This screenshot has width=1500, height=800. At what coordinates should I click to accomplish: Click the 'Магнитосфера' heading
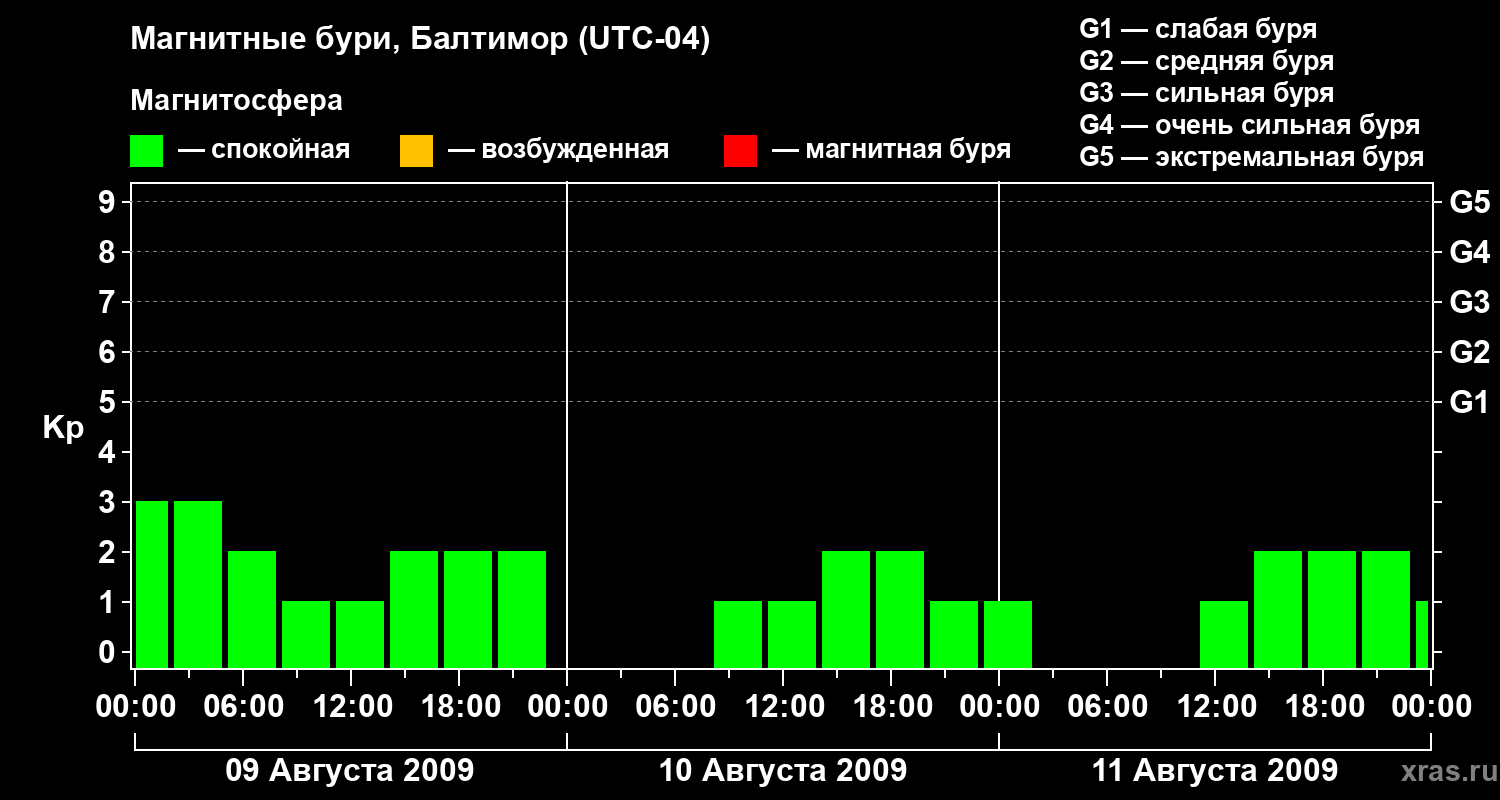(x=237, y=101)
